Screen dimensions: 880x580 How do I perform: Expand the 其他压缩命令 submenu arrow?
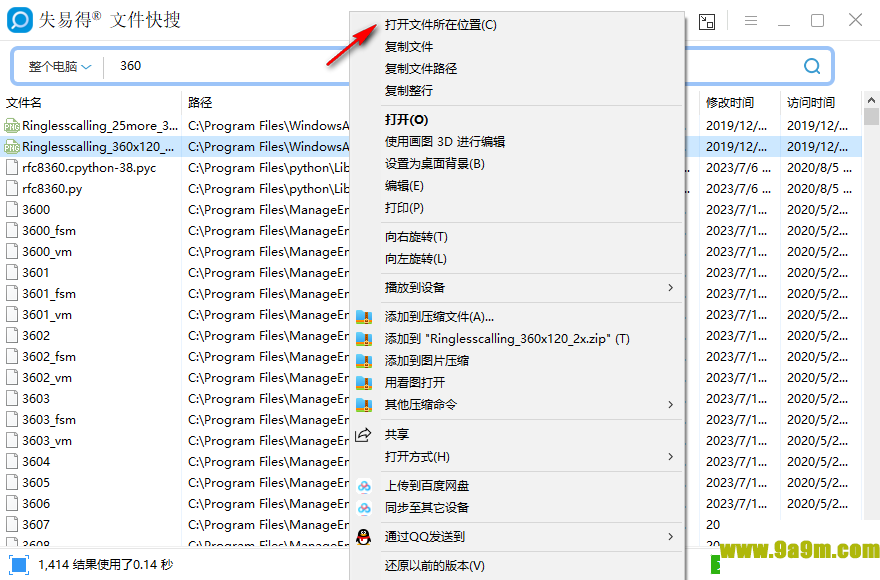[671, 405]
